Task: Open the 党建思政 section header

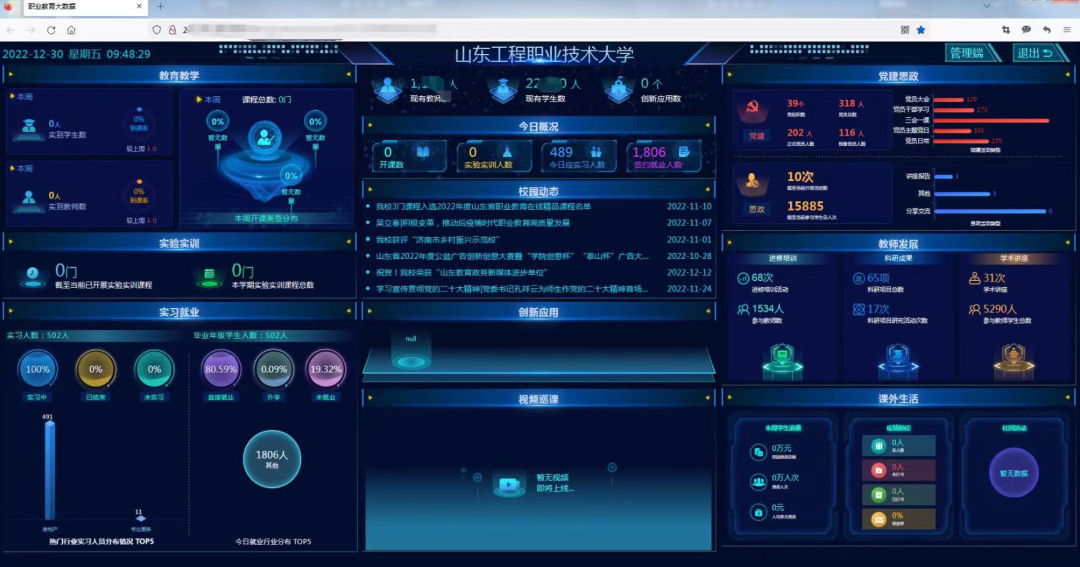Action: pyautogui.click(x=898, y=76)
